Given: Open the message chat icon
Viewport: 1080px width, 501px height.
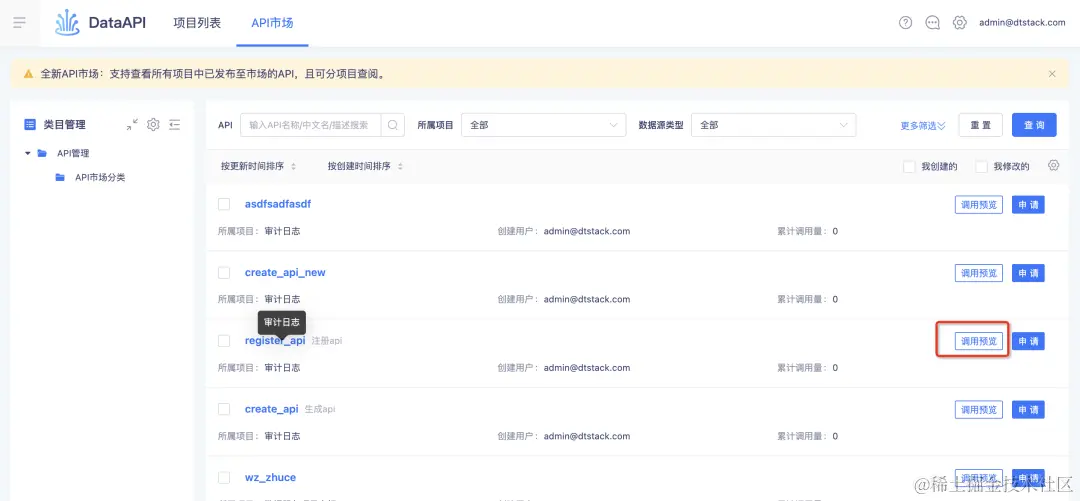Looking at the screenshot, I should click(933, 23).
